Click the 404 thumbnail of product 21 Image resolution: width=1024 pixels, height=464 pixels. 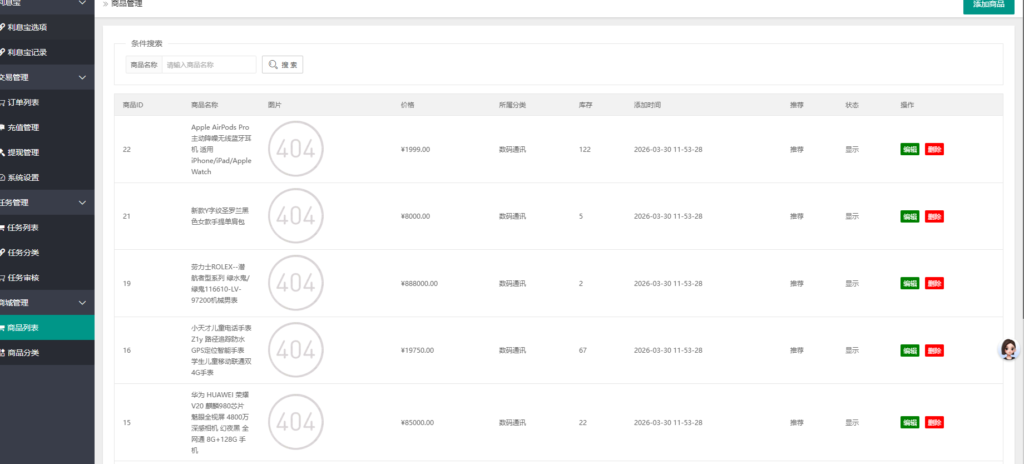[x=296, y=216]
